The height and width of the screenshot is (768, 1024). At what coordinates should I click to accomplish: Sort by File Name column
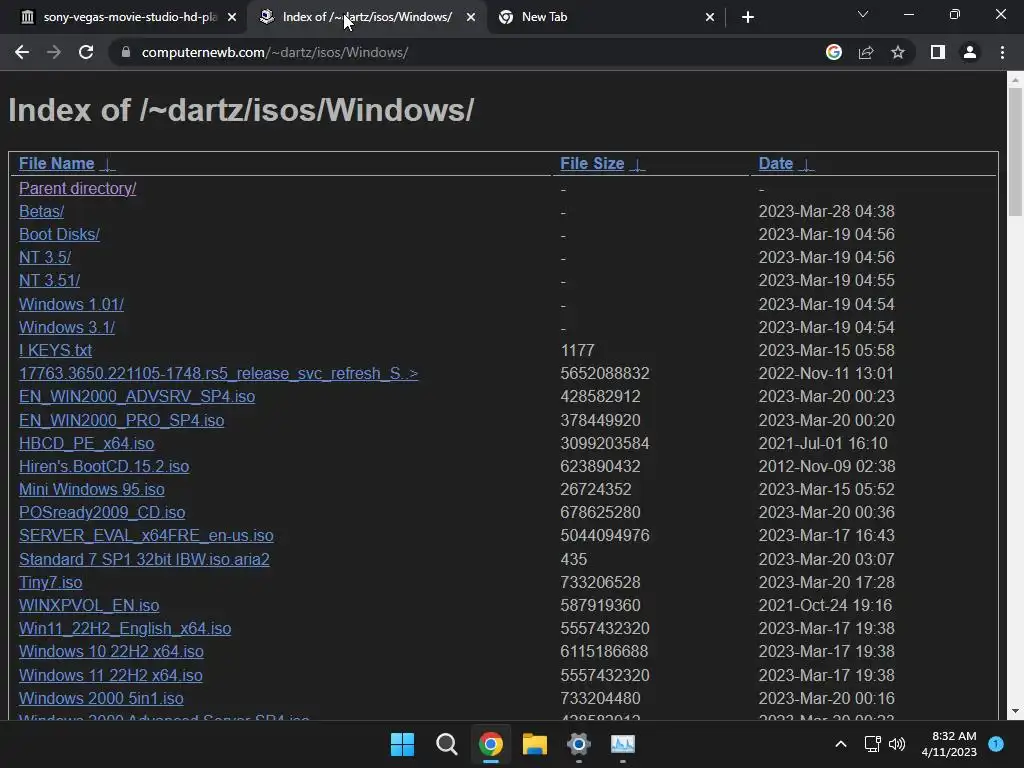[x=57, y=163]
